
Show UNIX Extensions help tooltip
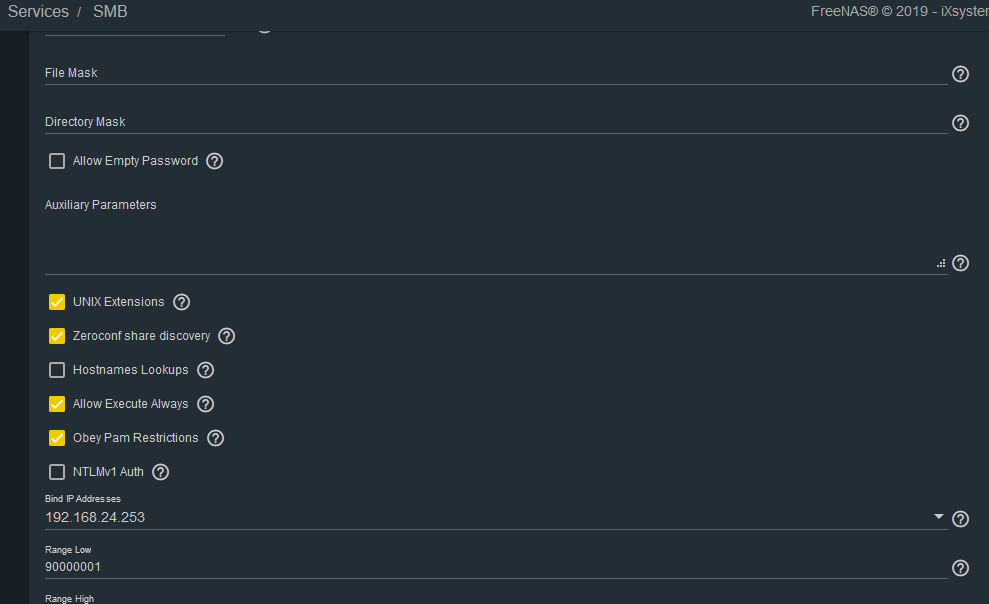[x=182, y=302]
